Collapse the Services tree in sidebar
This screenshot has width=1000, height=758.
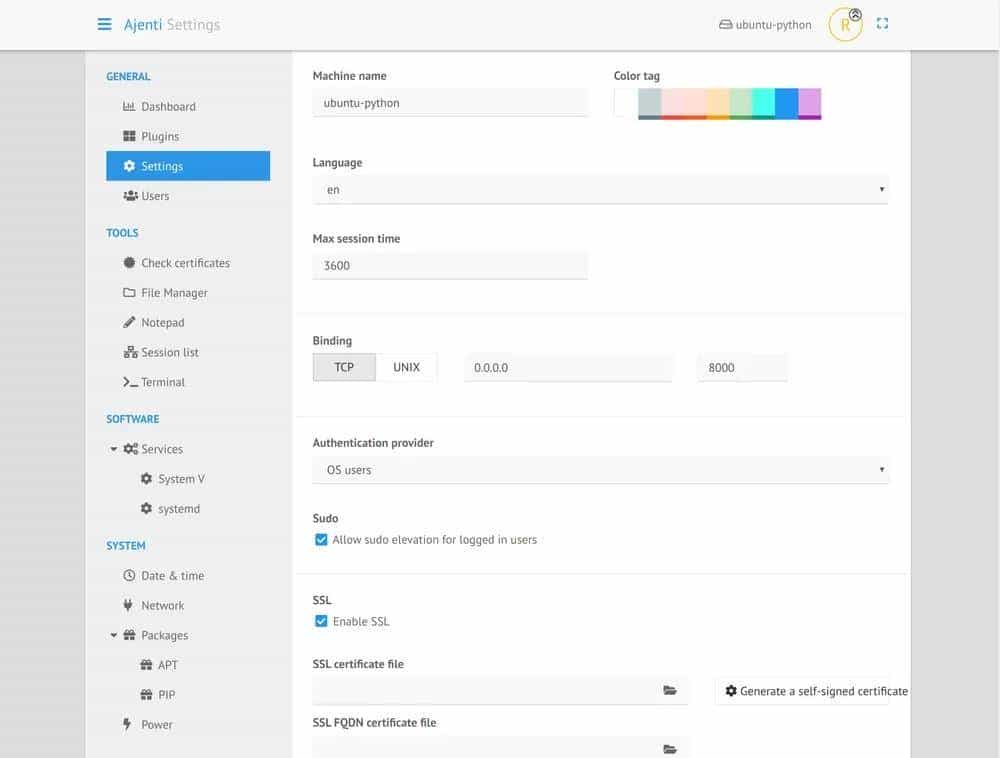click(x=114, y=450)
